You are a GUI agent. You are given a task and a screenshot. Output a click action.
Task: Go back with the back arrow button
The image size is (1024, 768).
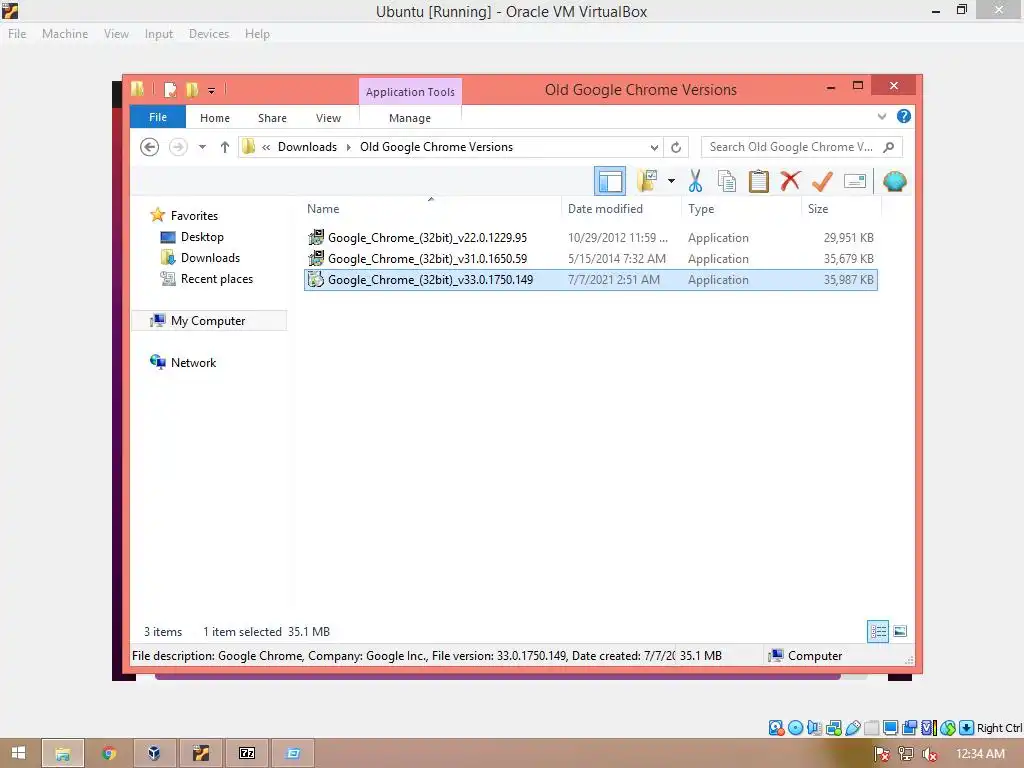(150, 147)
